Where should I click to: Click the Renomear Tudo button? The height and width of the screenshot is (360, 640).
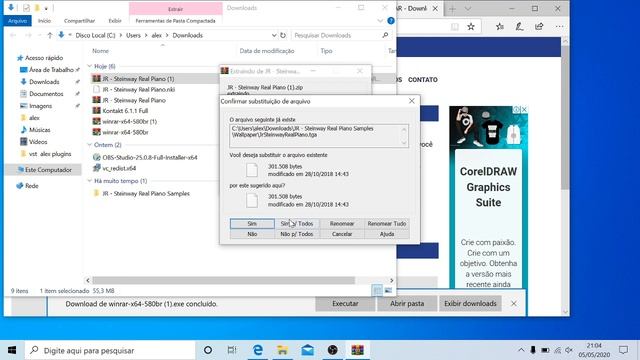pyautogui.click(x=387, y=224)
